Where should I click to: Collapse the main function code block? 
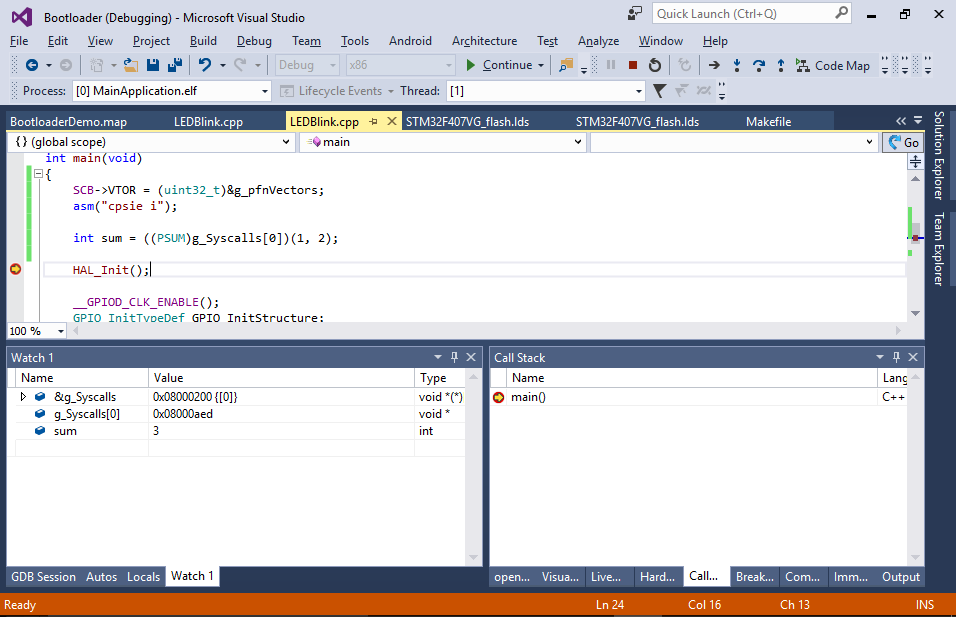point(38,174)
